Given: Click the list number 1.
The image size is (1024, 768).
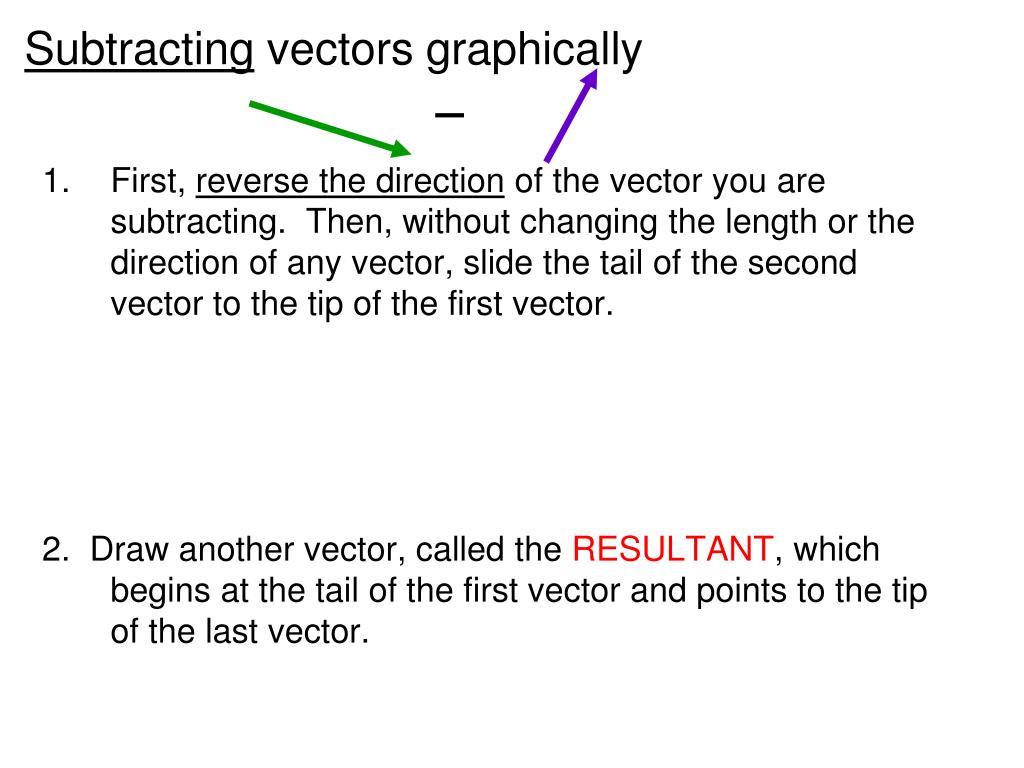Looking at the screenshot, I should point(56,181).
